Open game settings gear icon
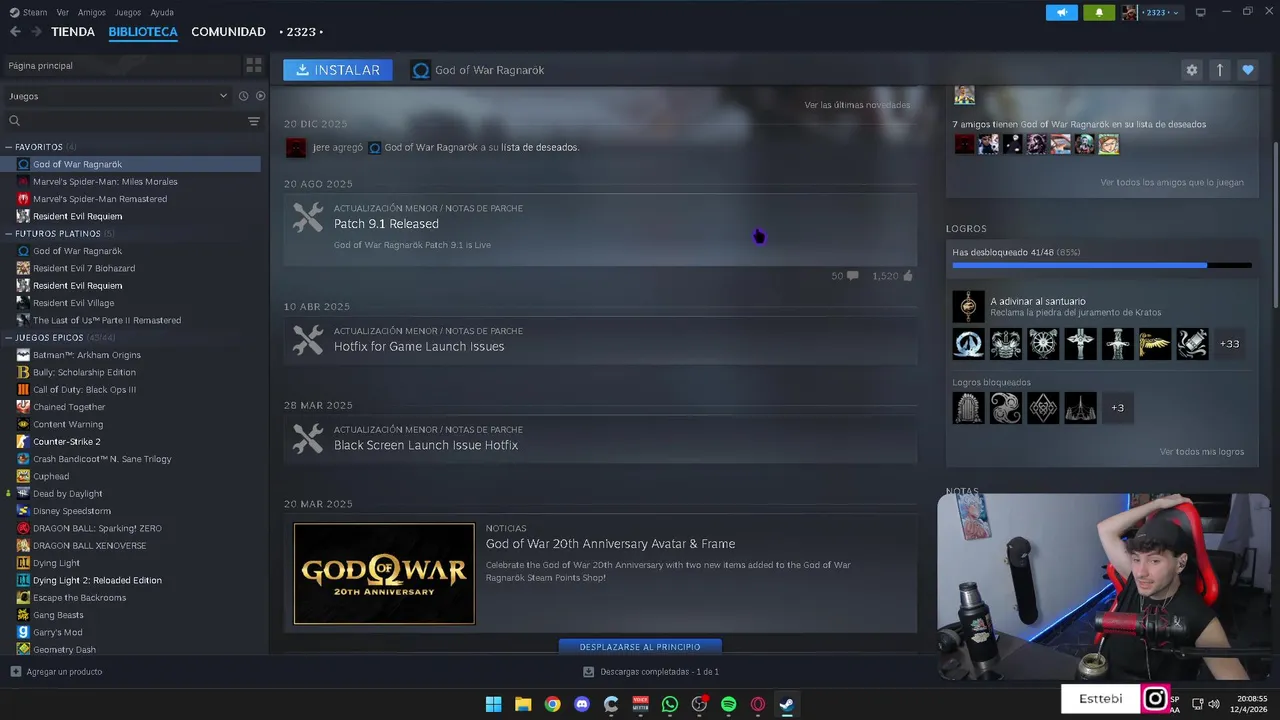1280x720 pixels. 1191,70
